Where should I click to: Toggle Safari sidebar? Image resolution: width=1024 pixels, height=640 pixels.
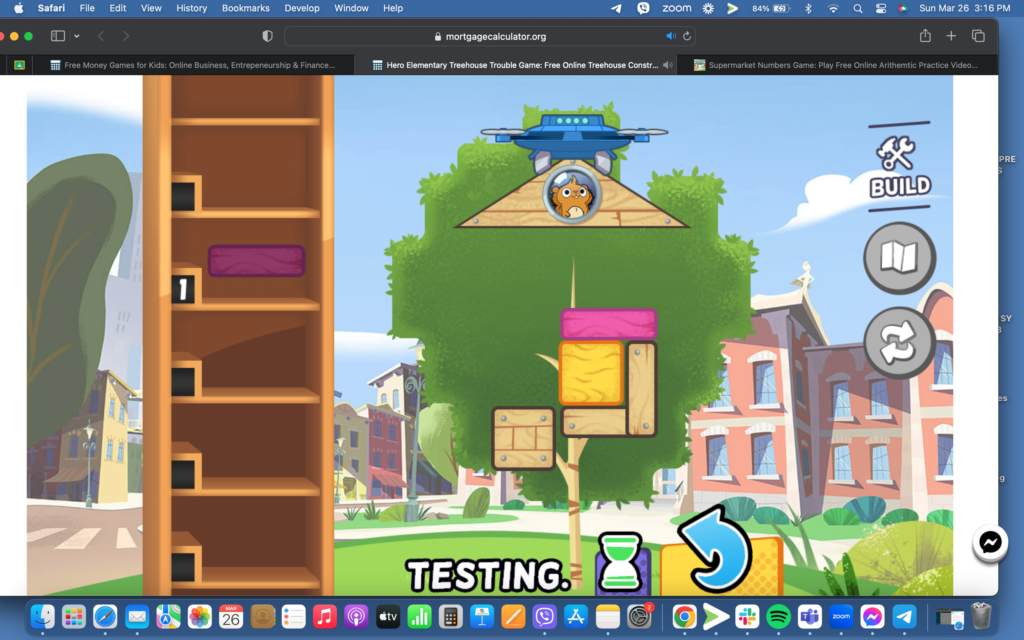pos(58,36)
